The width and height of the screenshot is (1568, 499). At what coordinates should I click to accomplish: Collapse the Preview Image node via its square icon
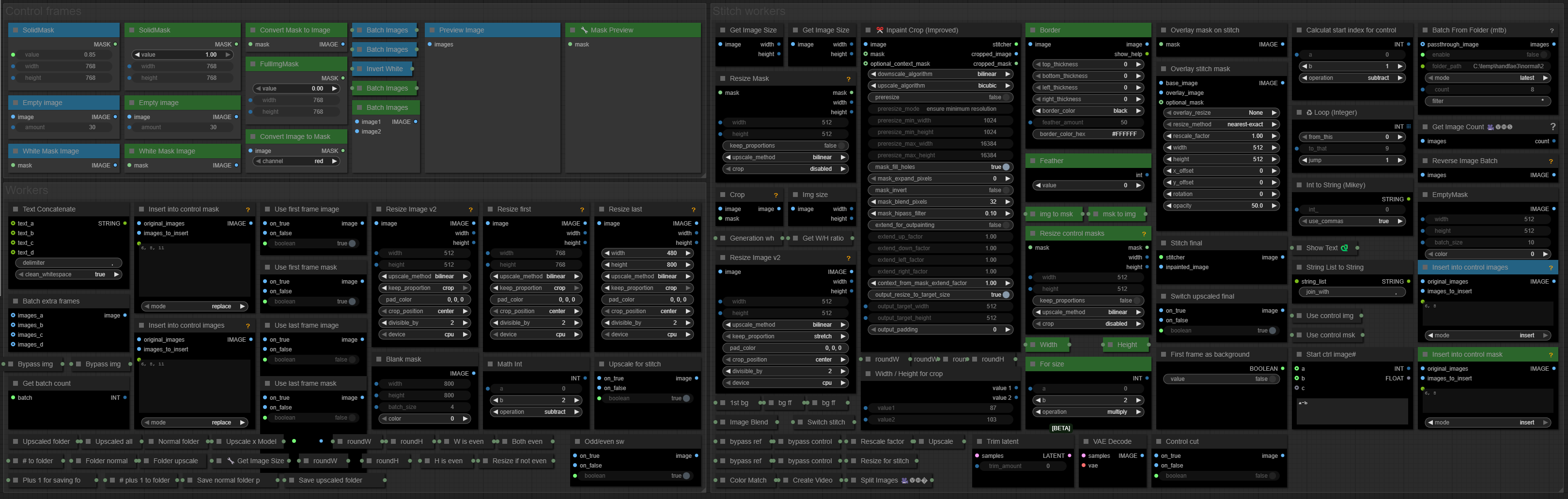pos(432,30)
